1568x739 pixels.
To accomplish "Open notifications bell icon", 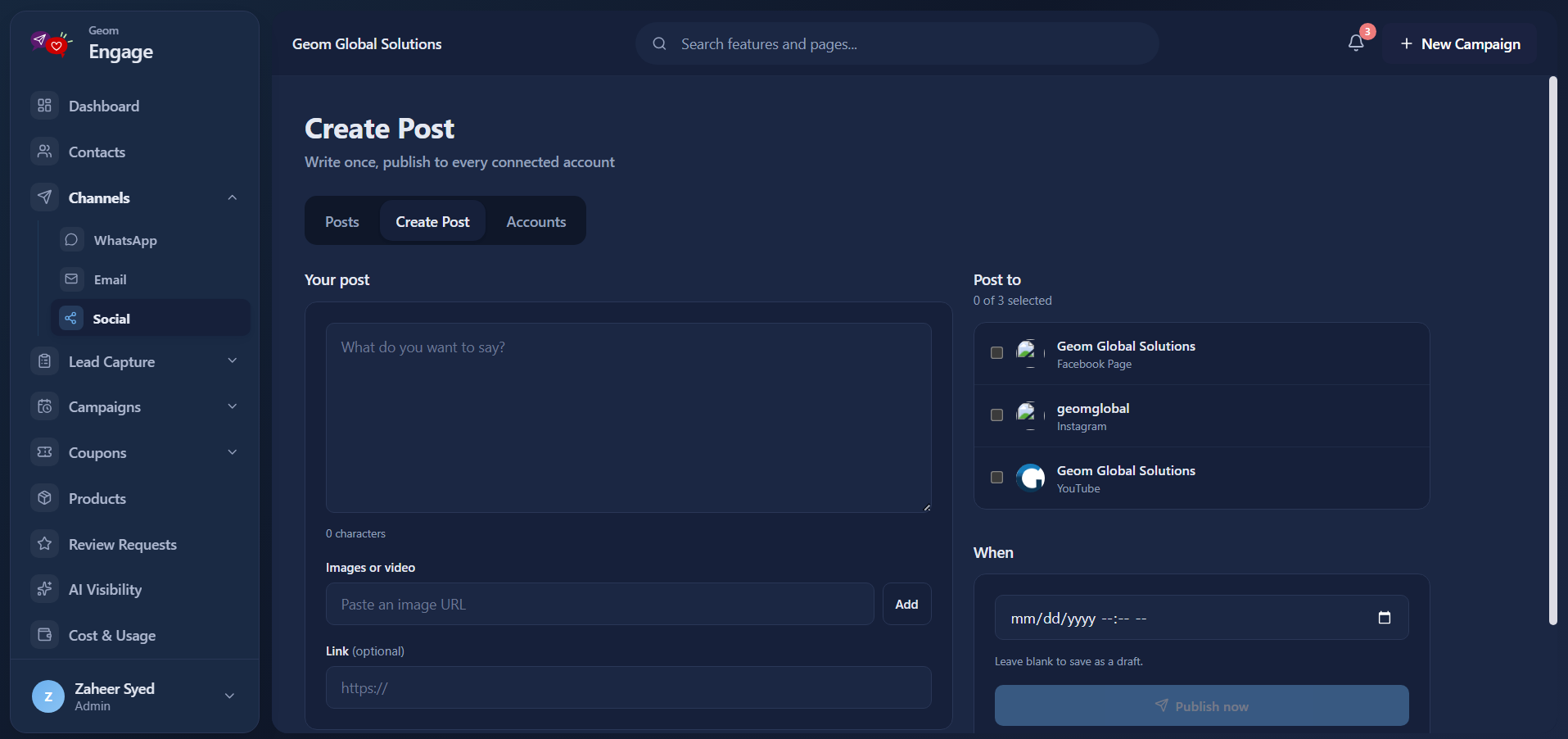I will click(1356, 43).
